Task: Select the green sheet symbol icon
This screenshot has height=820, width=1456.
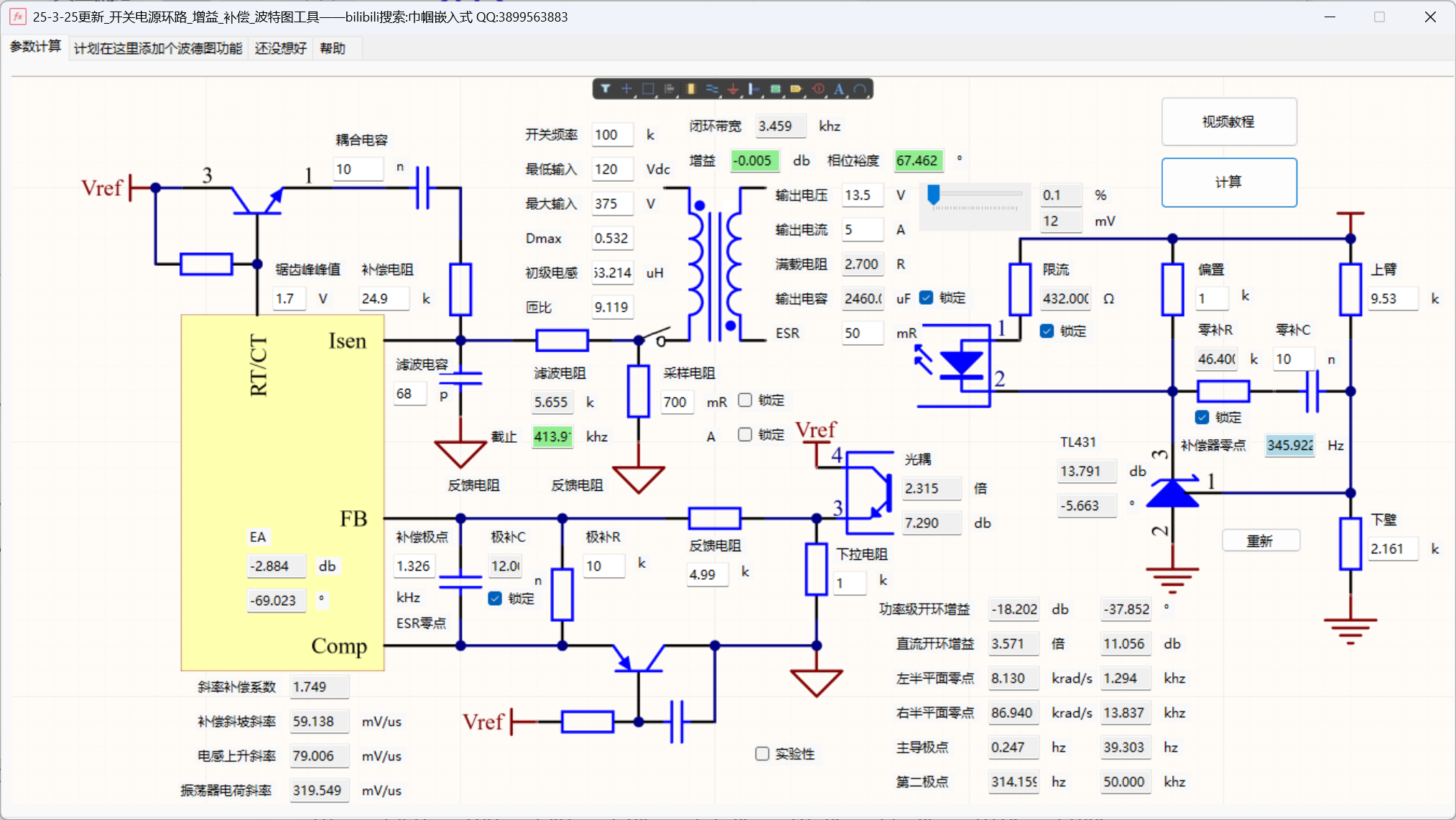Action: point(775,89)
